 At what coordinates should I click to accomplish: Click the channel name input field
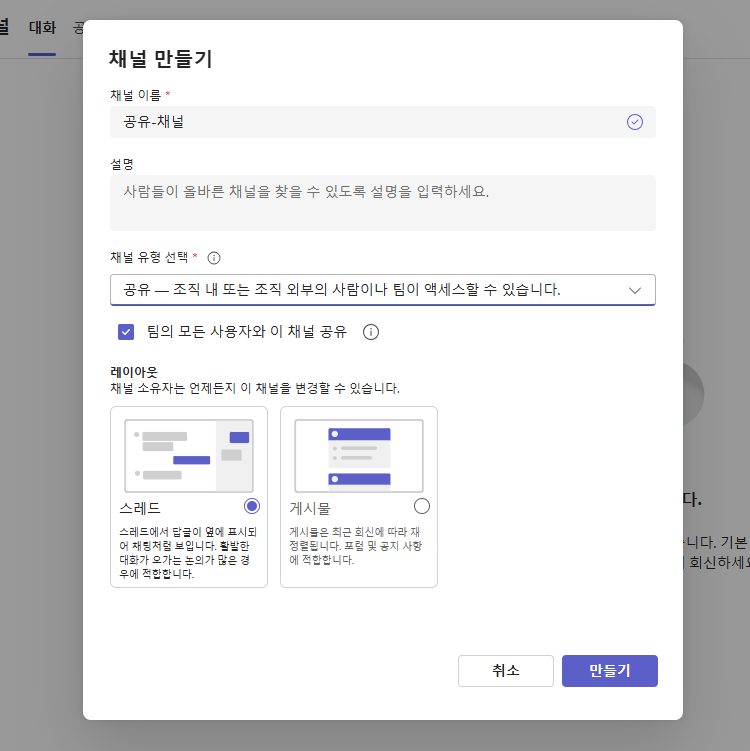pyautogui.click(x=382, y=122)
